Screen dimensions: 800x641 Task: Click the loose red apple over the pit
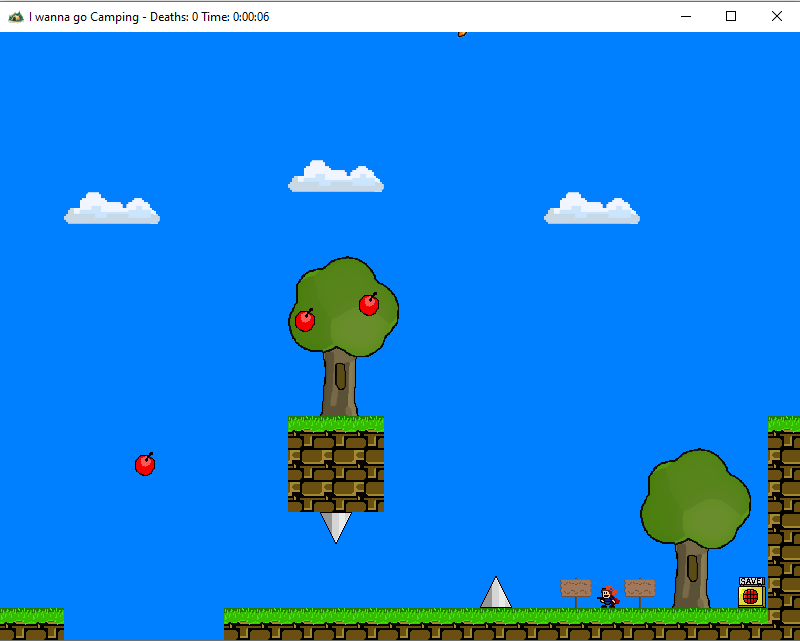point(145,464)
